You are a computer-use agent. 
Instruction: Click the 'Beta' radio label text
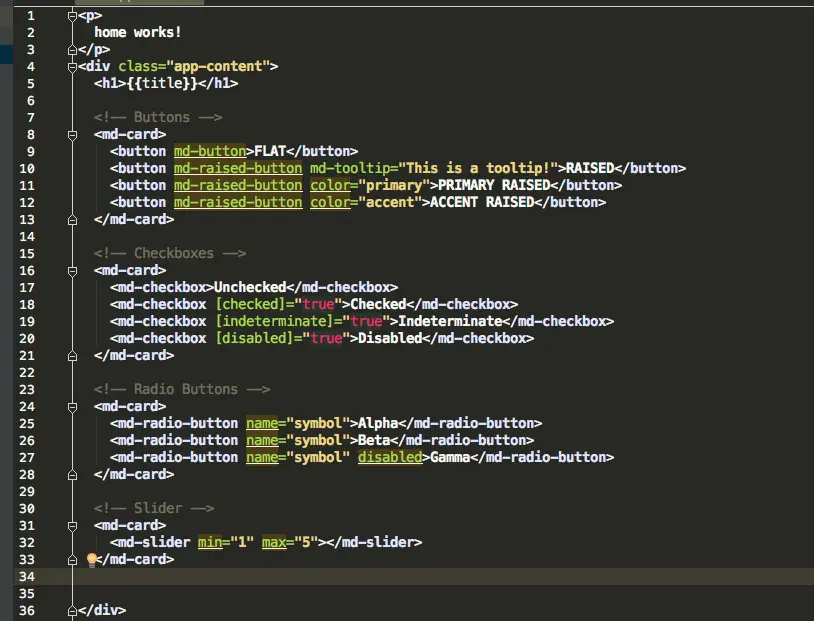click(374, 440)
